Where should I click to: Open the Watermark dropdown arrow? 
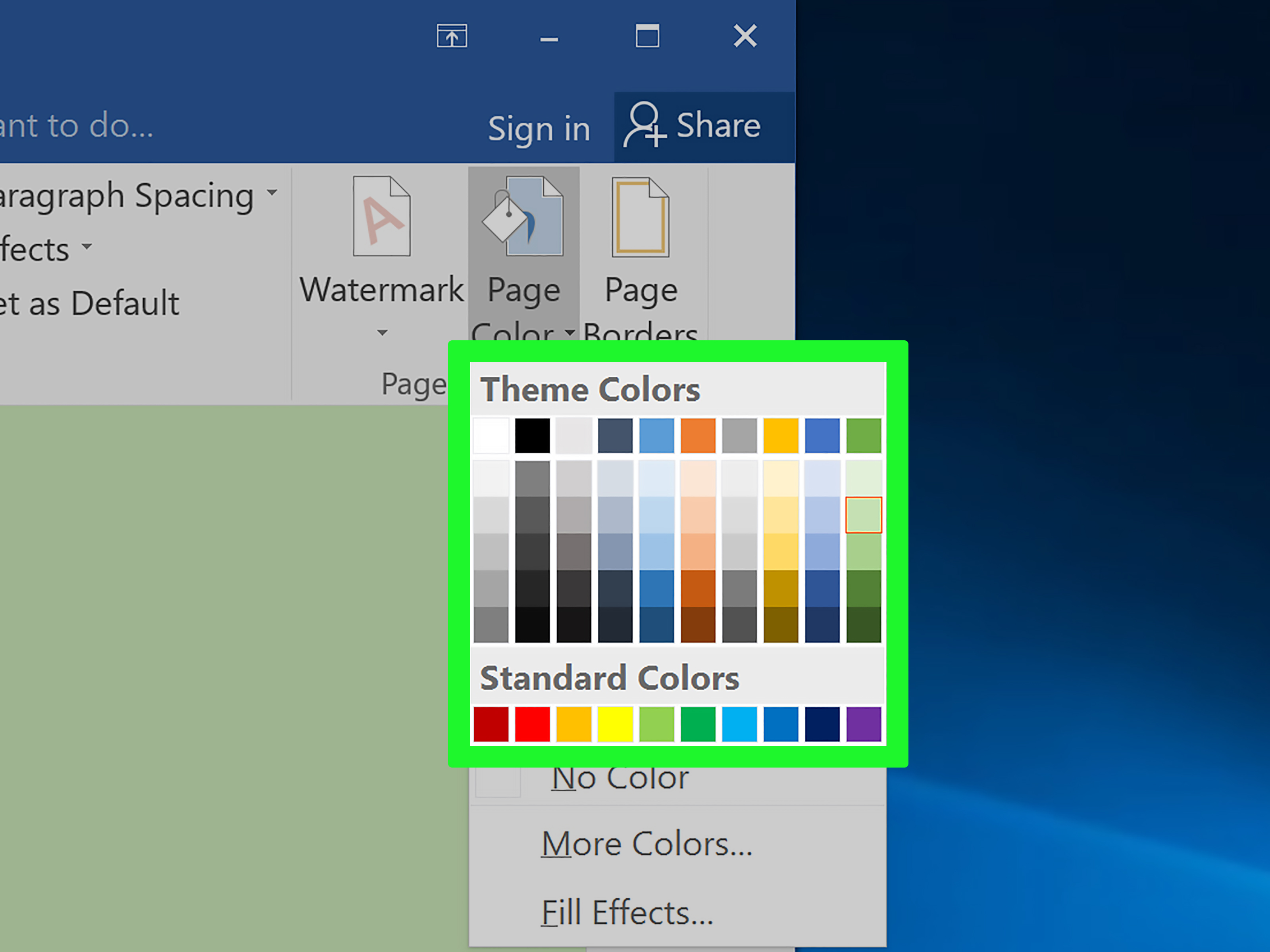382,333
